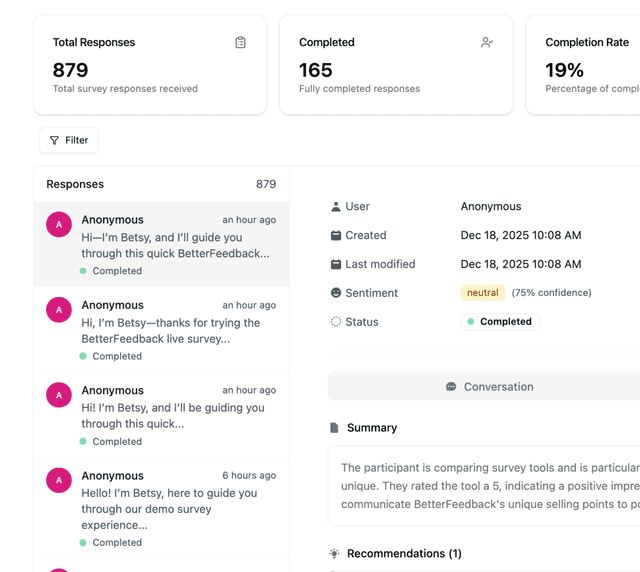Screen dimensions: 640x572
Task: Click the lightbulb icon beside Recommendations
Action: point(334,554)
